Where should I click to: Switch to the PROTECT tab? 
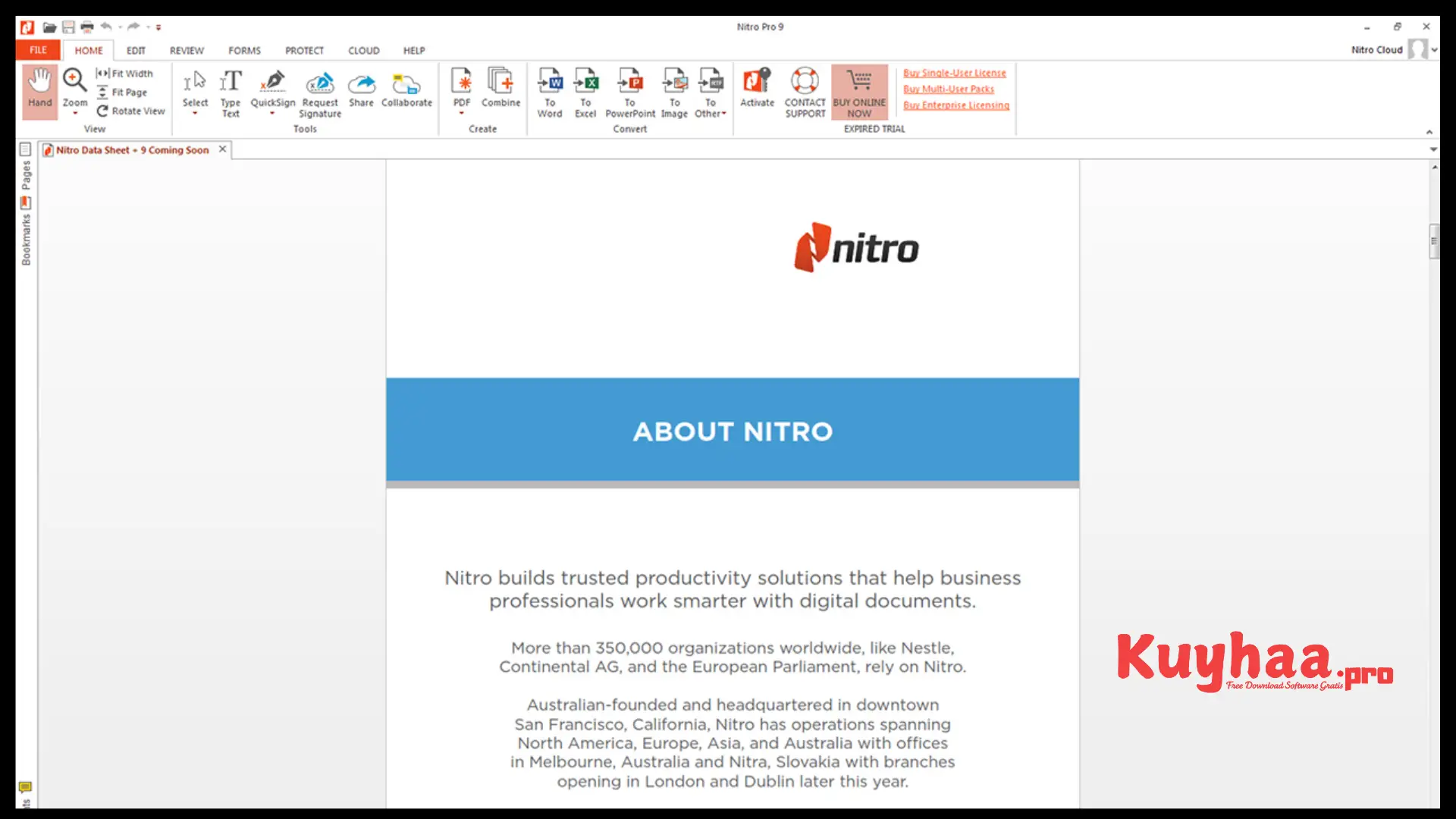point(304,51)
